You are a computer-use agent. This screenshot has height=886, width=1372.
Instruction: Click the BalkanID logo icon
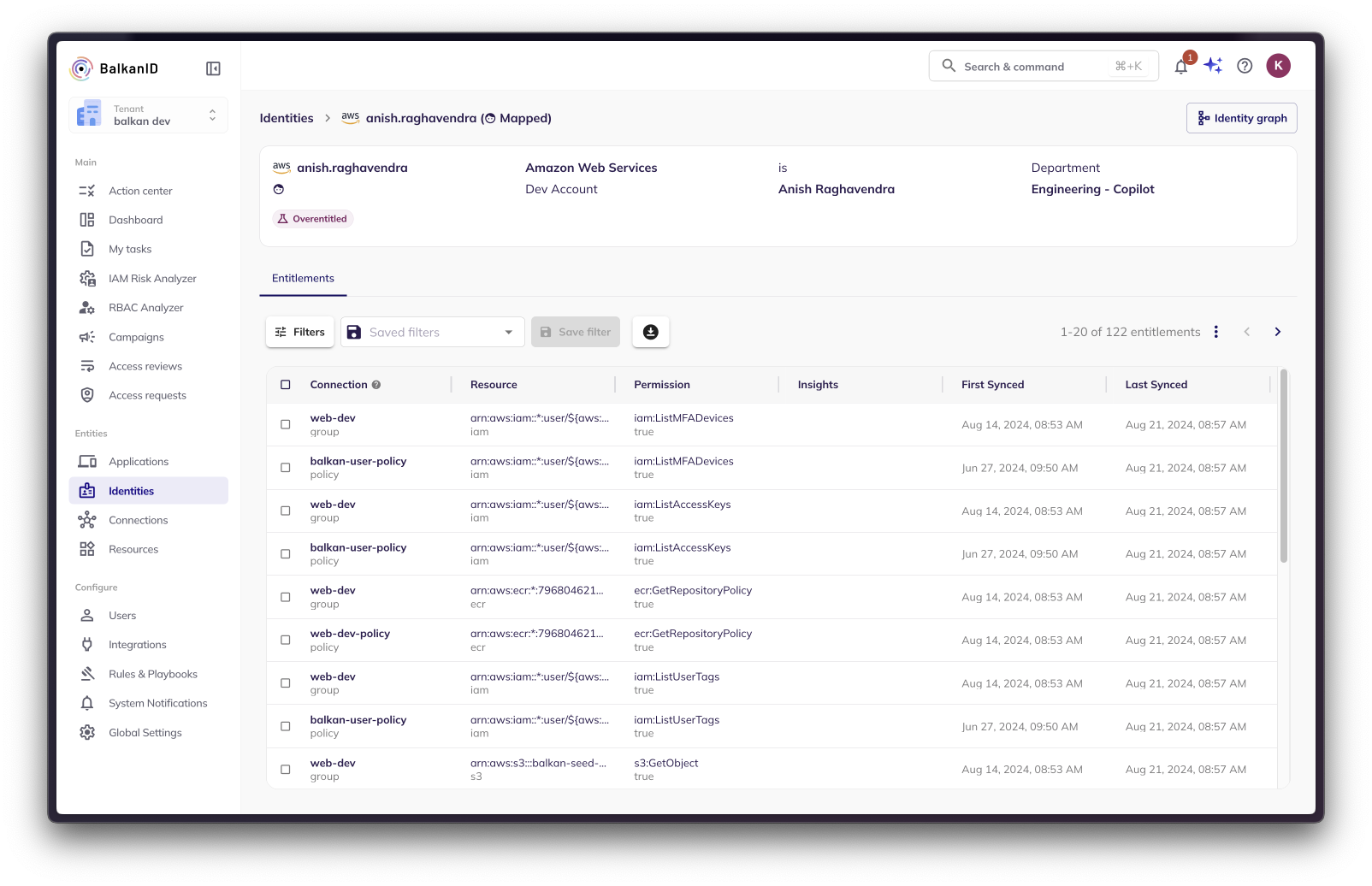pyautogui.click(x=81, y=68)
